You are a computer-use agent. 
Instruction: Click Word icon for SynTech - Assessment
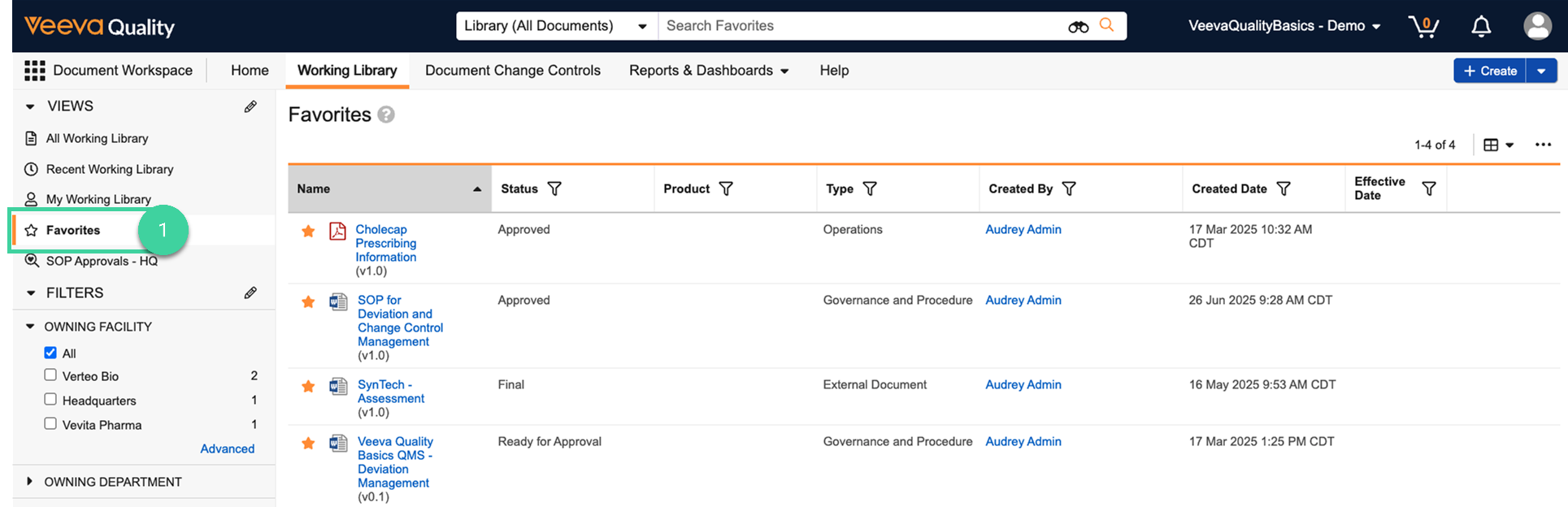pyautogui.click(x=338, y=386)
